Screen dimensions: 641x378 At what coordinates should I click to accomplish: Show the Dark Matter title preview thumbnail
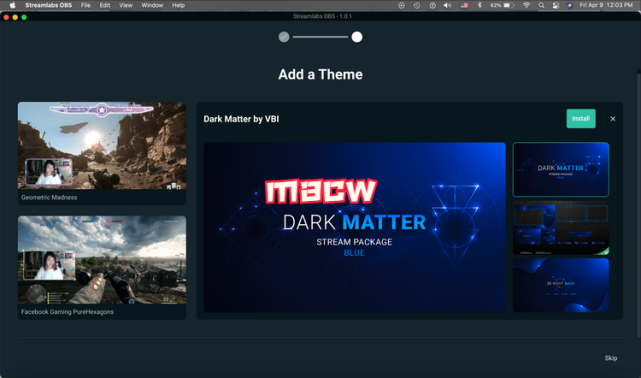pyautogui.click(x=560, y=170)
